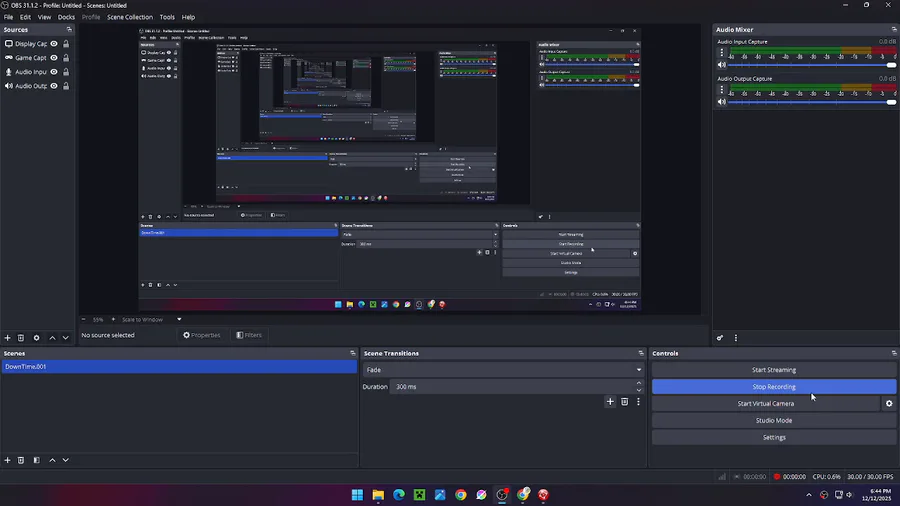Open scene filters icon in Scenes toolbar
Image resolution: width=900 pixels, height=506 pixels.
(x=36, y=460)
